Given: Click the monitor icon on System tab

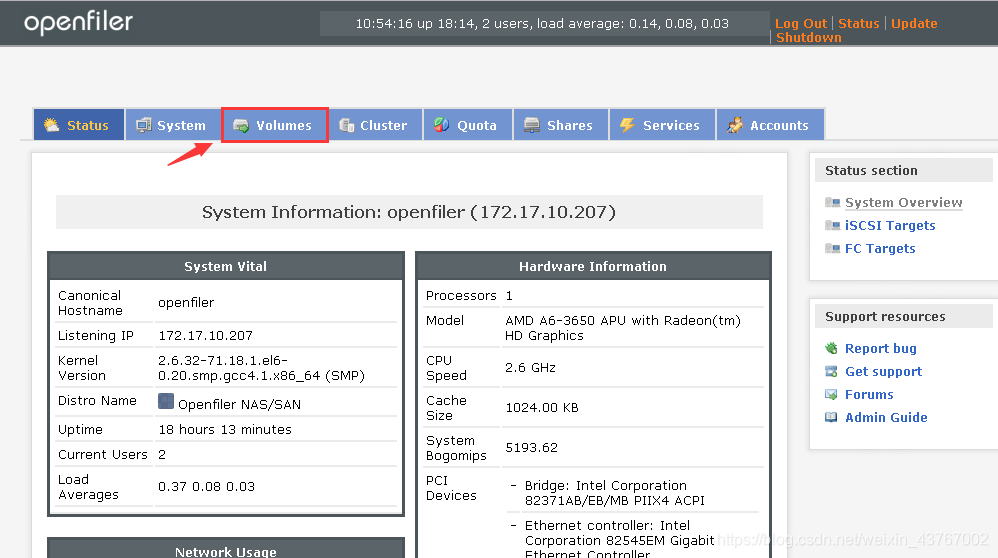Looking at the screenshot, I should click(144, 125).
